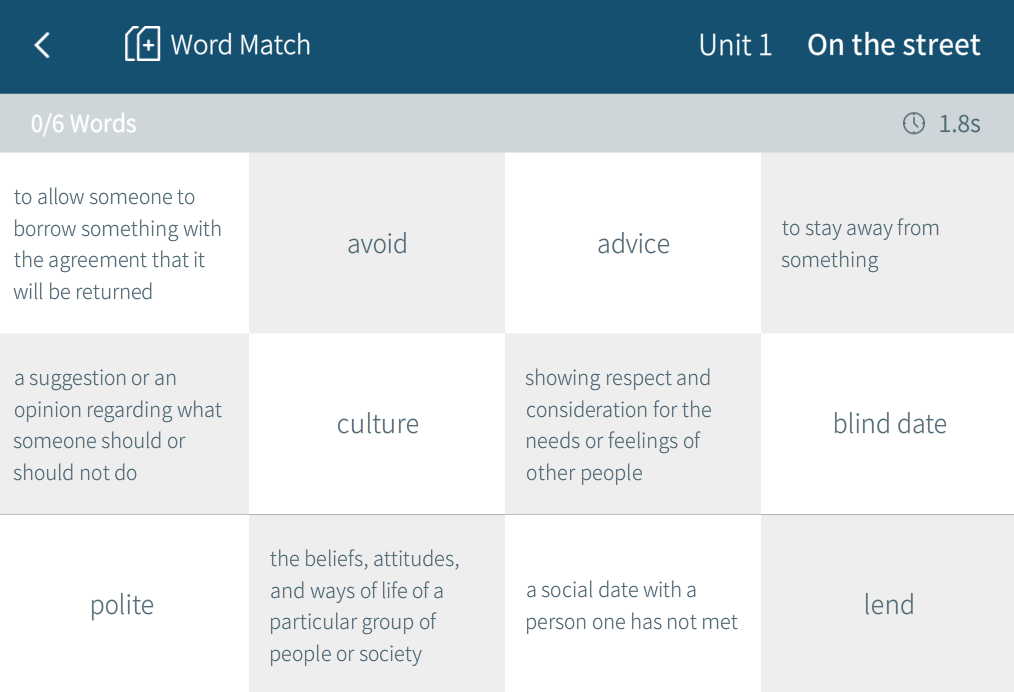This screenshot has width=1014, height=692.
Task: Choose the 'blind date' word card
Action: click(x=889, y=424)
